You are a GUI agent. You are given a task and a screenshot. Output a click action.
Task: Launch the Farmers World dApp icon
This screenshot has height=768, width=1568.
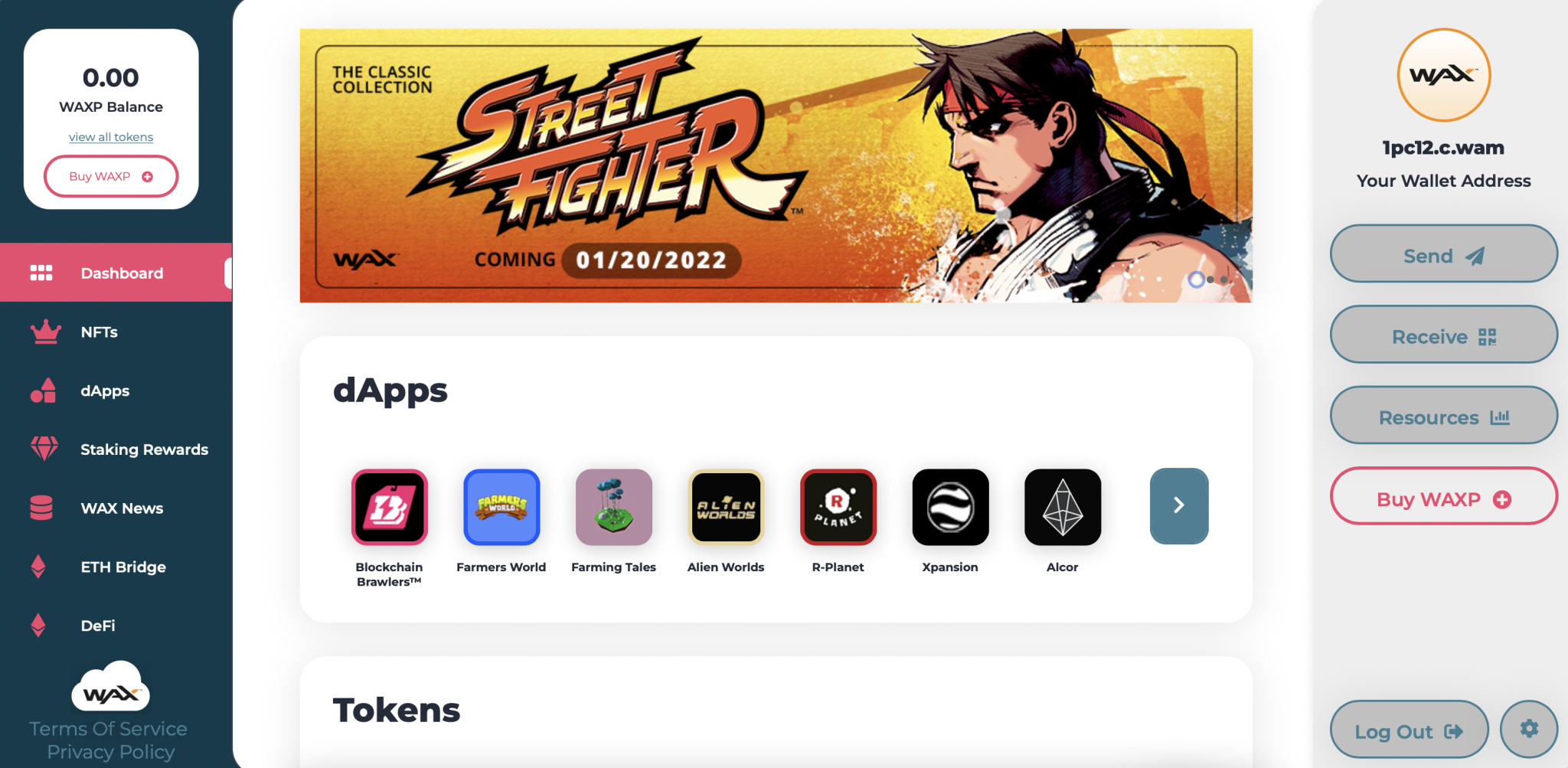click(x=501, y=507)
